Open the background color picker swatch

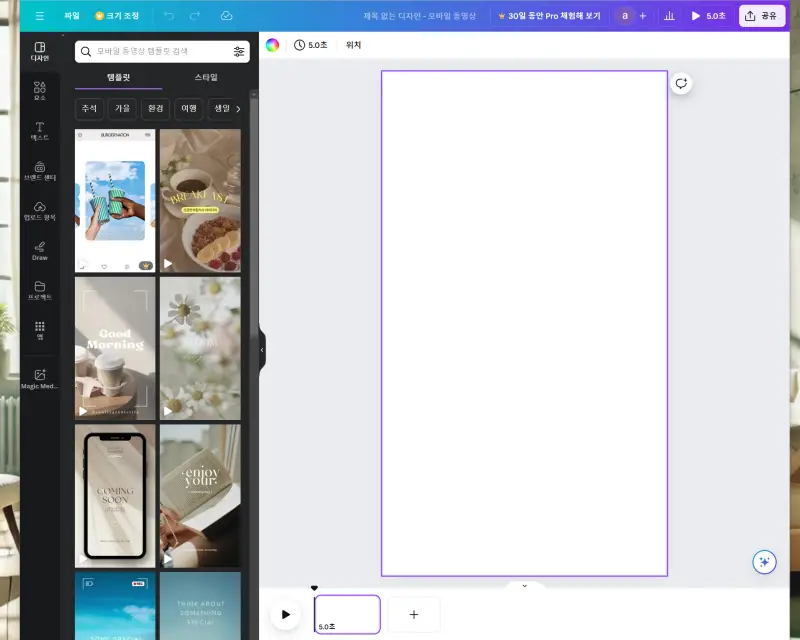coord(272,45)
